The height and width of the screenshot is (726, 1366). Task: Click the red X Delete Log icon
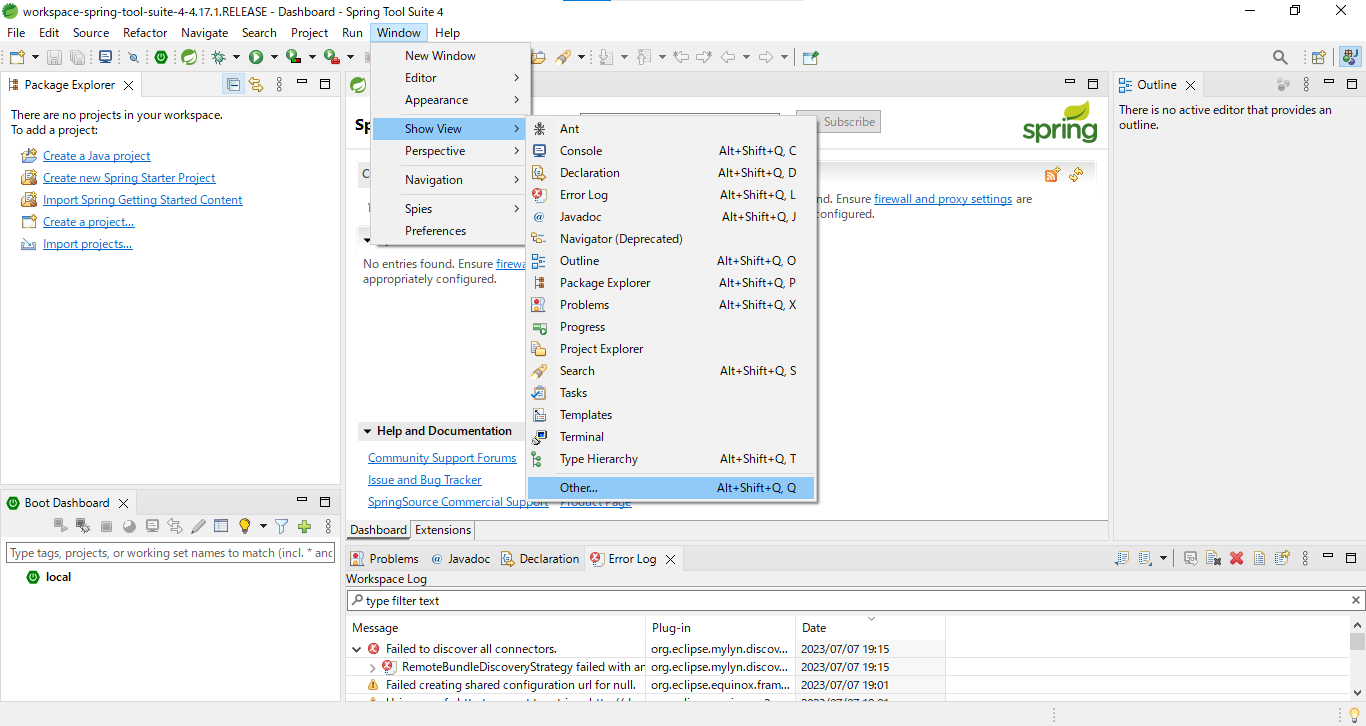pos(1236,558)
